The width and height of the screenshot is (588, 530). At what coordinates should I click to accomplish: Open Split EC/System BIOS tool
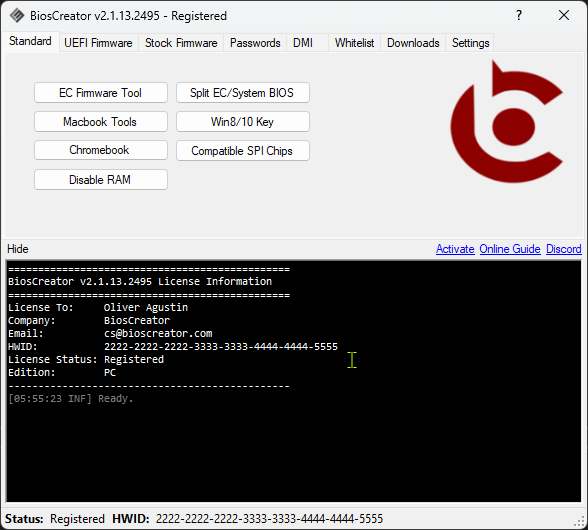243,93
